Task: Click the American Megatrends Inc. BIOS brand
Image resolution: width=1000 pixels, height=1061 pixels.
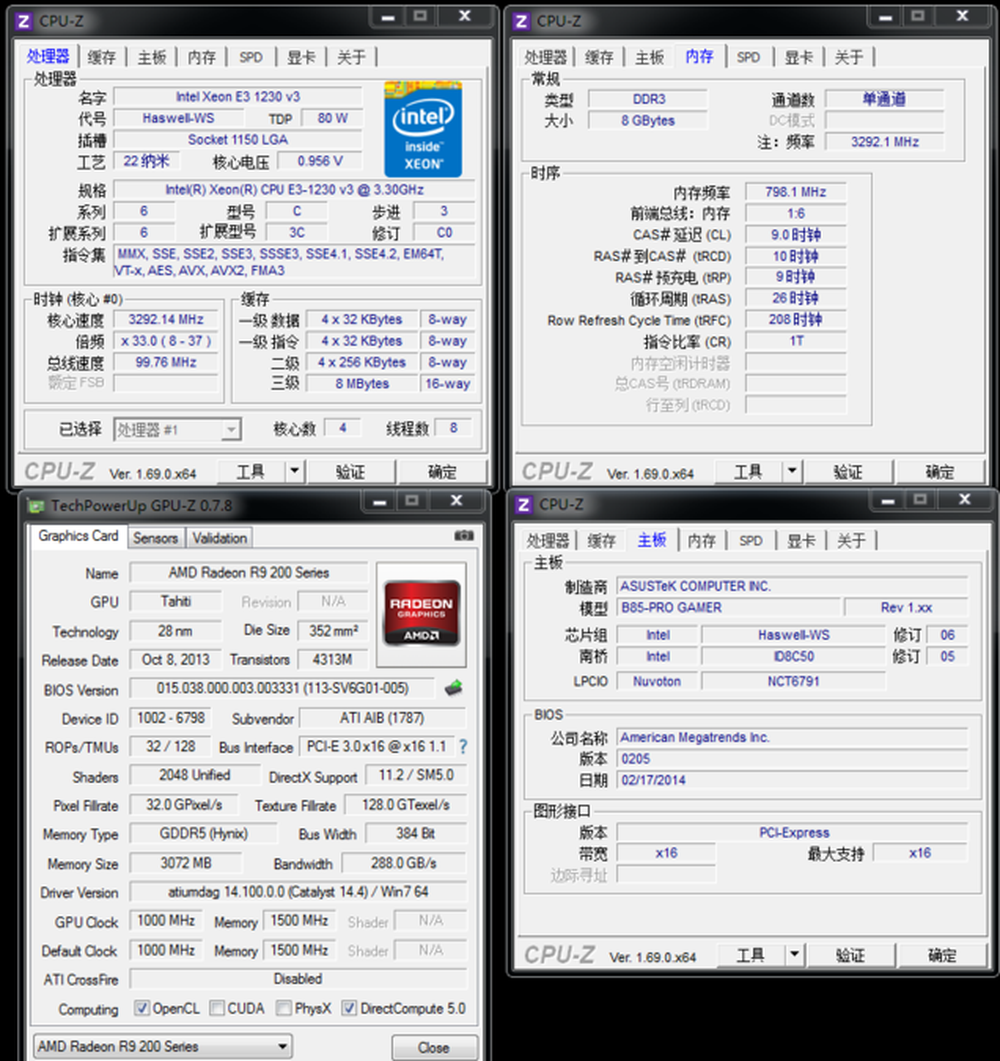Action: 793,738
